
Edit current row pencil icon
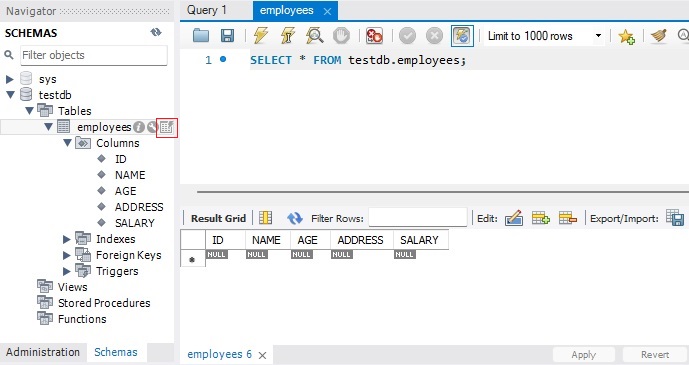[x=514, y=218]
